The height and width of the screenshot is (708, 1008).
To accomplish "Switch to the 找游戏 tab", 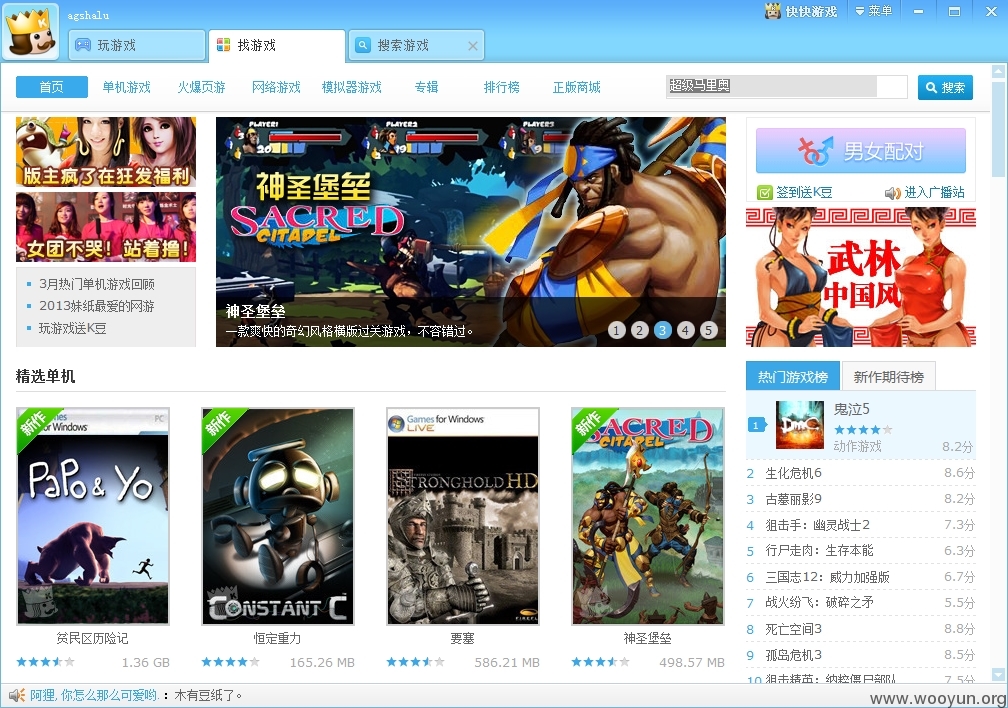I will click(277, 45).
